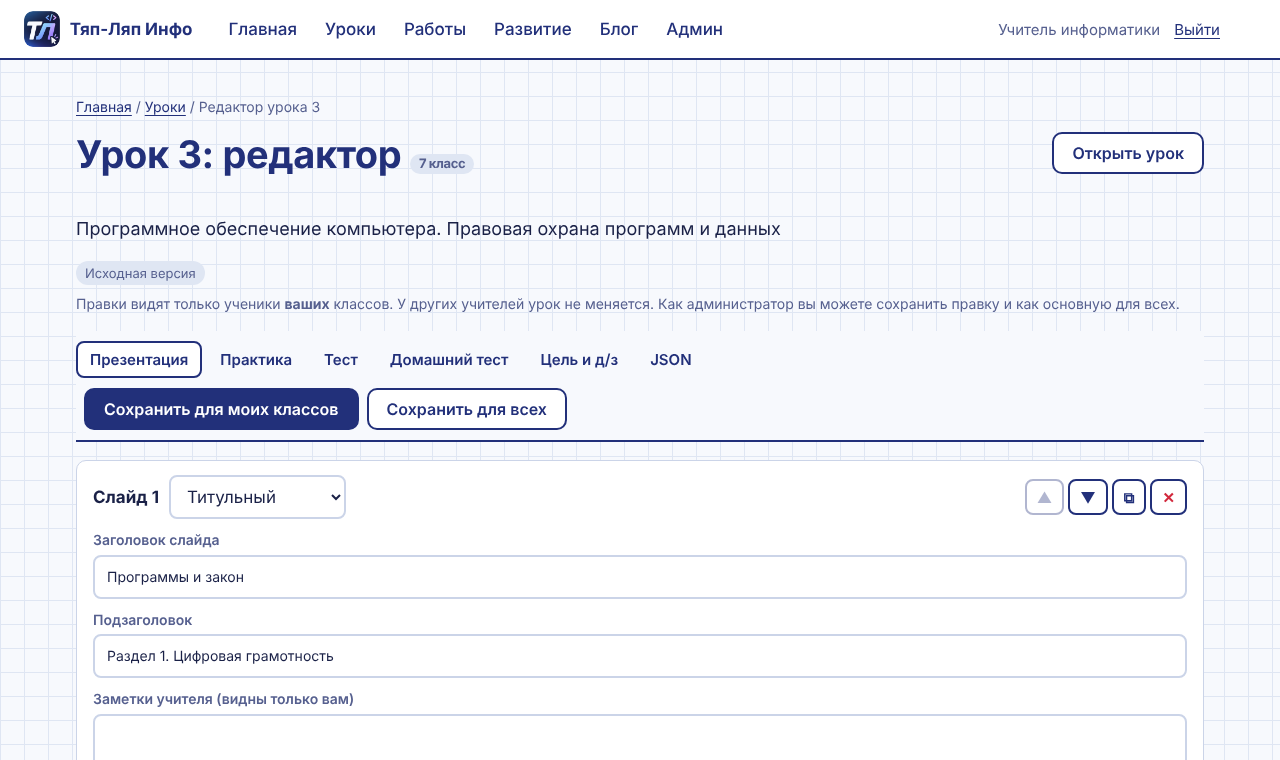
Task: Click the 7 класс badge
Action: (x=442, y=163)
